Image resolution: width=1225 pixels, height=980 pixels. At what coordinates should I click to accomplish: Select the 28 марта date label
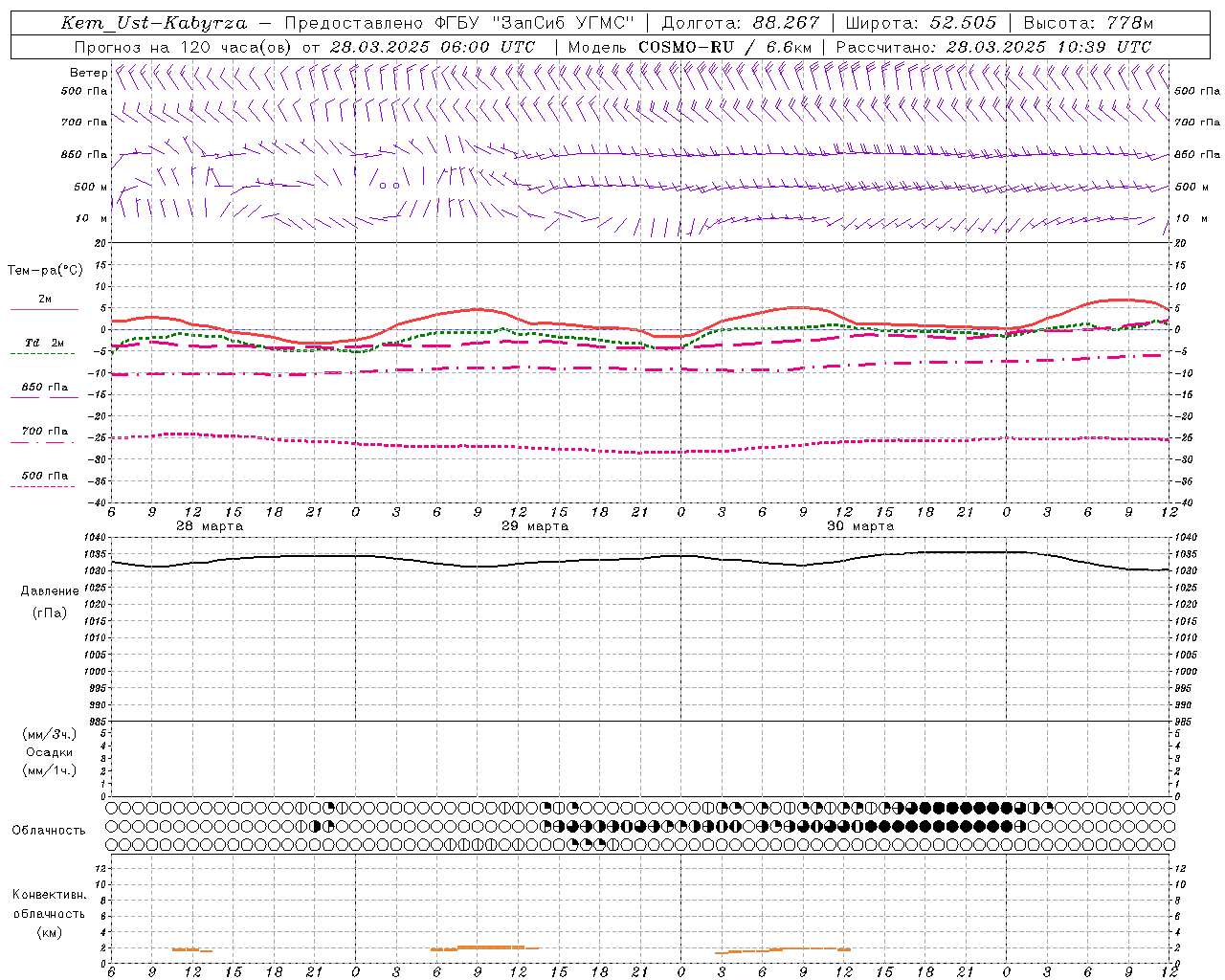209,526
